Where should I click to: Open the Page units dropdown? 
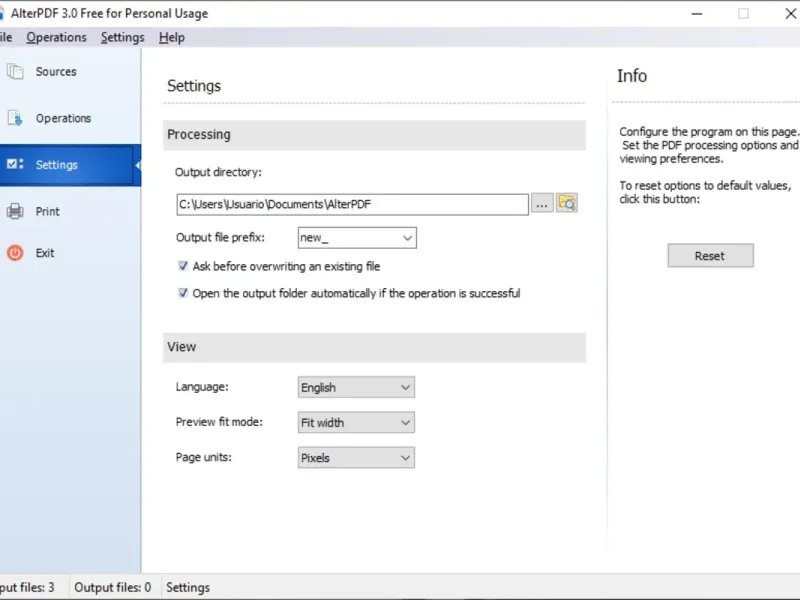[356, 458]
